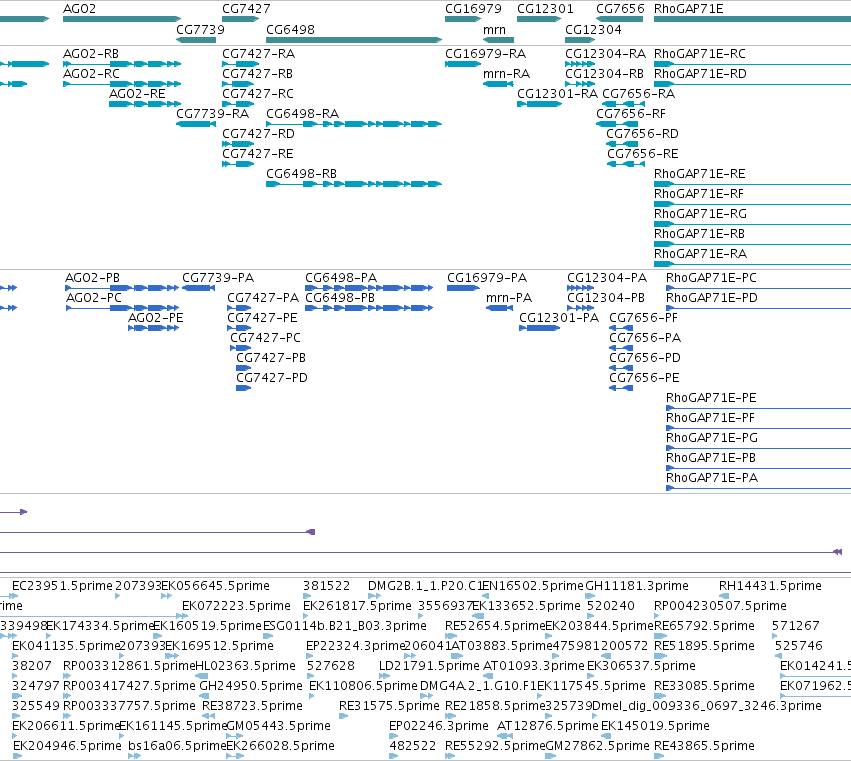This screenshot has width=851, height=761.
Task: Select the CG12304 gene label
Action: click(593, 29)
